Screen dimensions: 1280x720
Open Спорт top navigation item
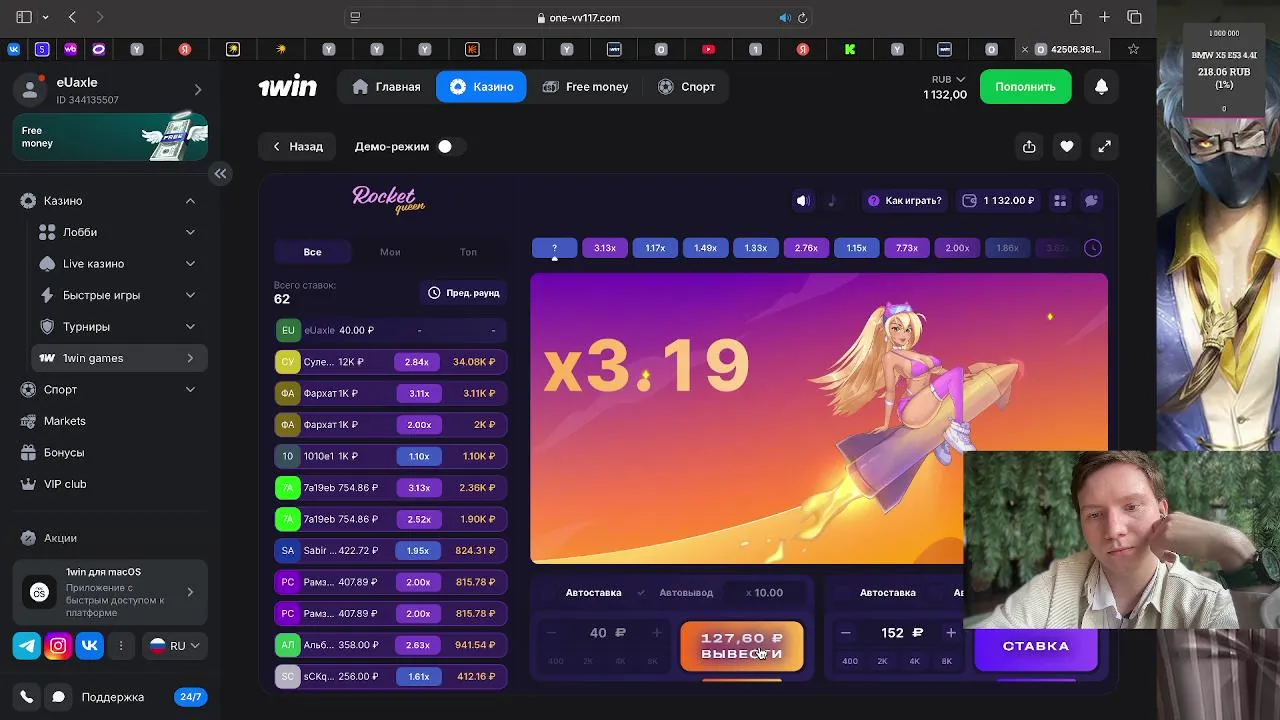click(687, 87)
